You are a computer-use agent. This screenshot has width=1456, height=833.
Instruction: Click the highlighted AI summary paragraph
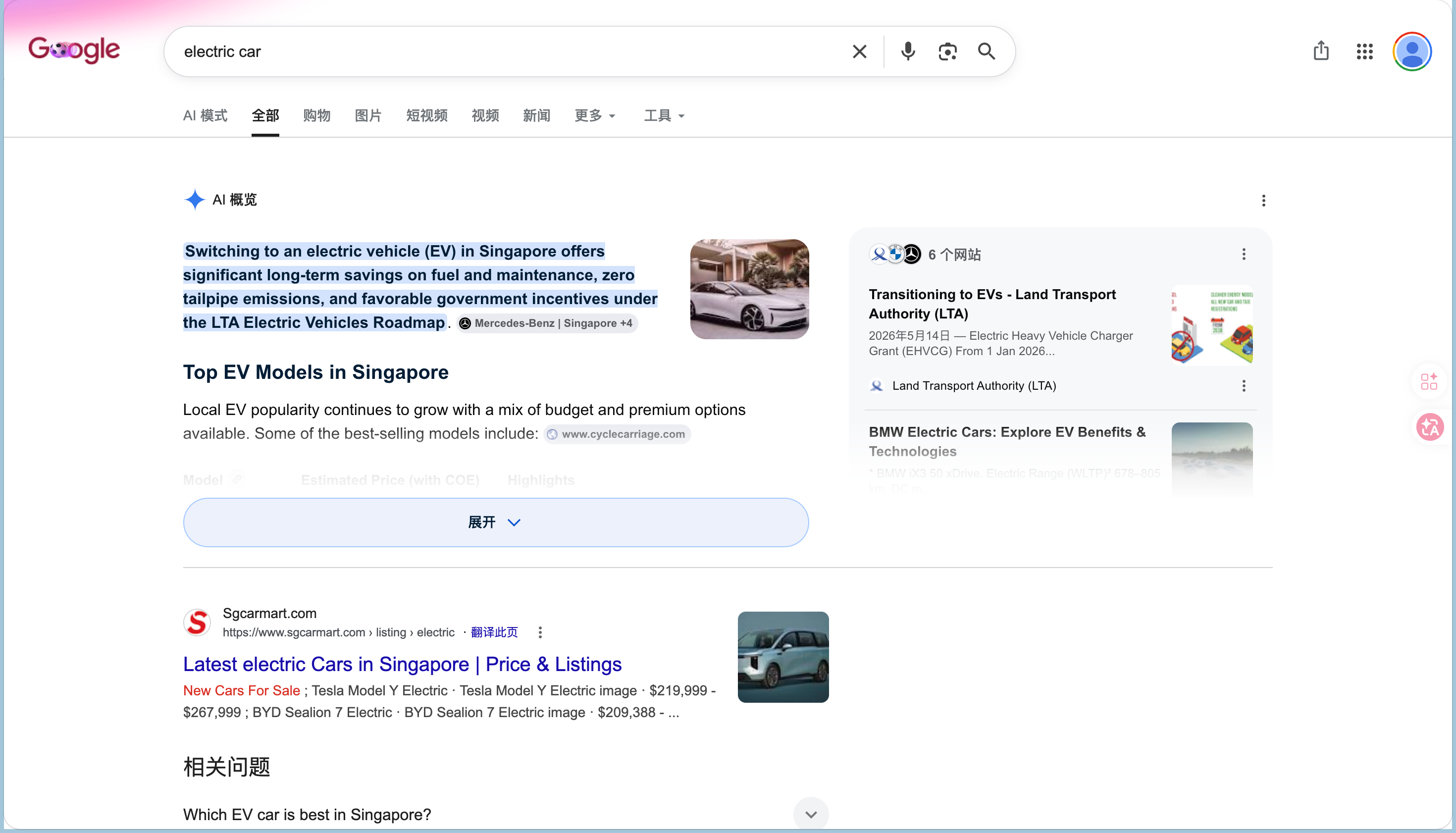[x=420, y=287]
